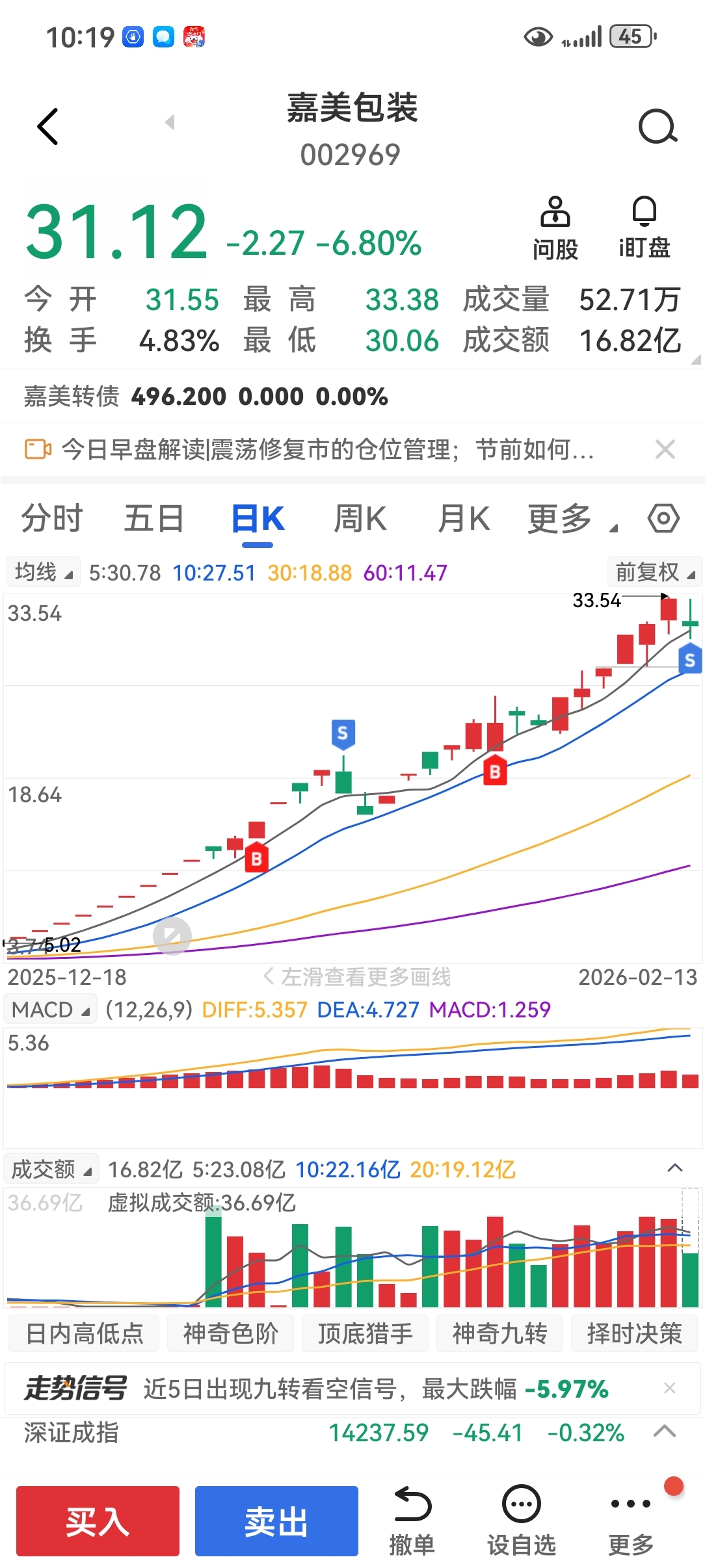
Task: Switch to 月K tab
Action: click(x=463, y=519)
